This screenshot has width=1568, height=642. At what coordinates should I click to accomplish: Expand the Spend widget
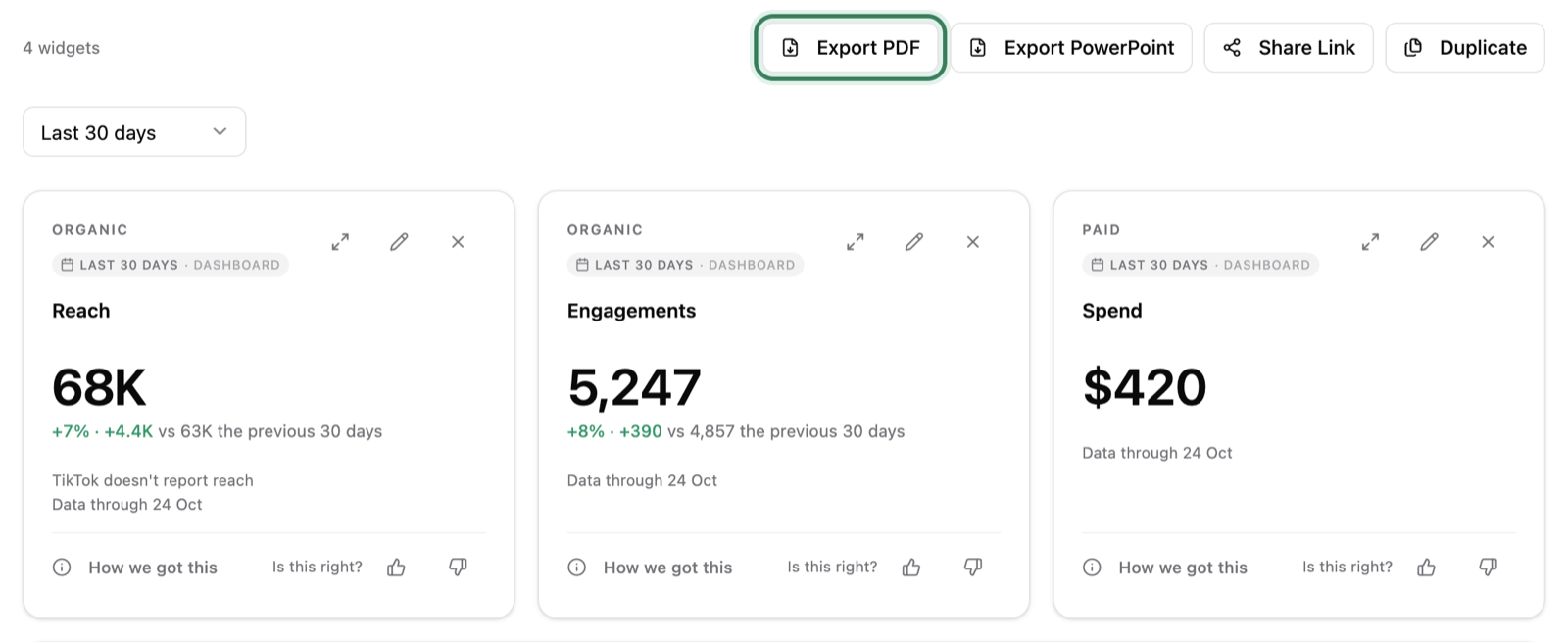(1370, 242)
